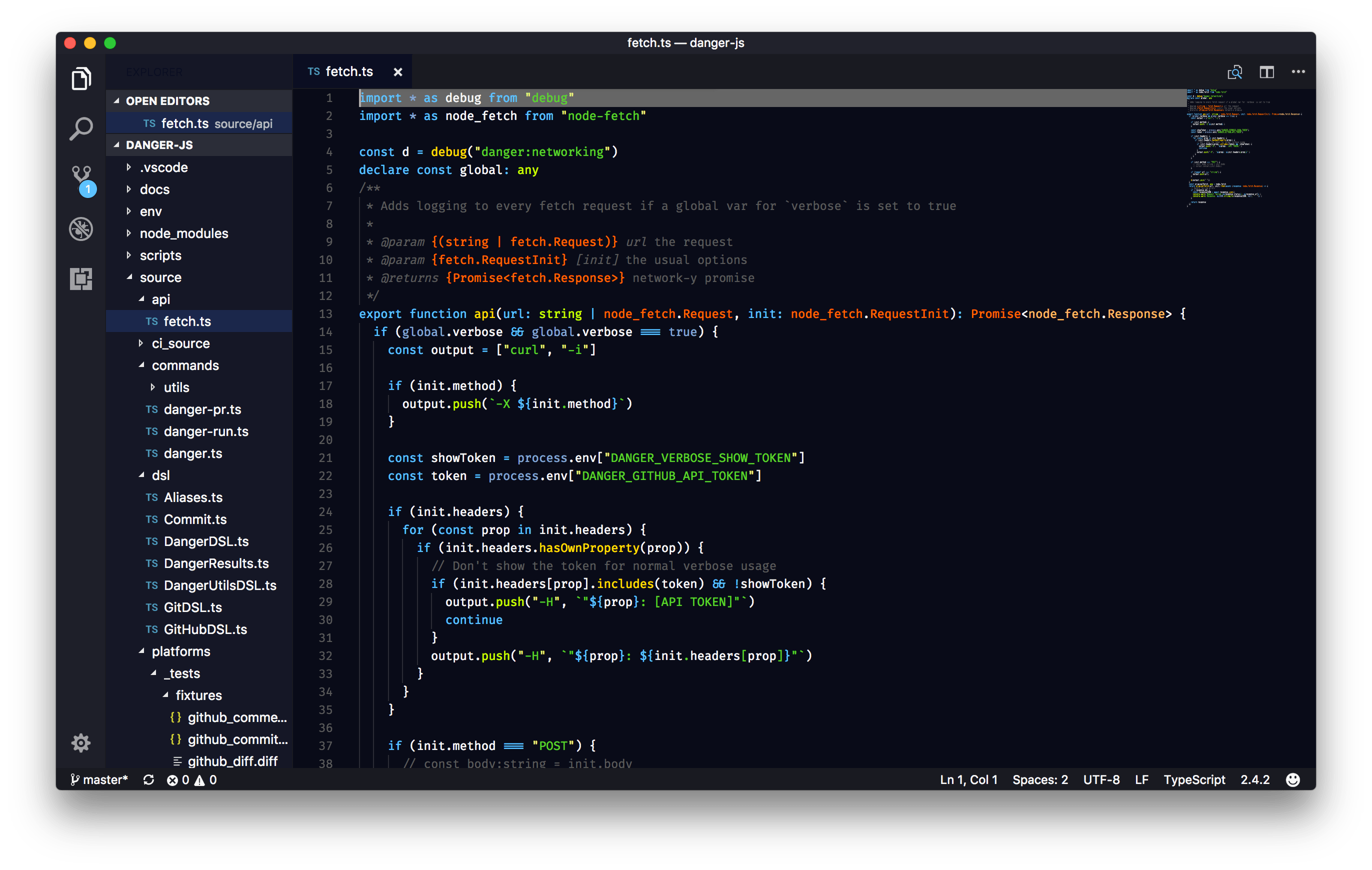
Task: Change language mode from TypeScript
Action: (x=1194, y=779)
